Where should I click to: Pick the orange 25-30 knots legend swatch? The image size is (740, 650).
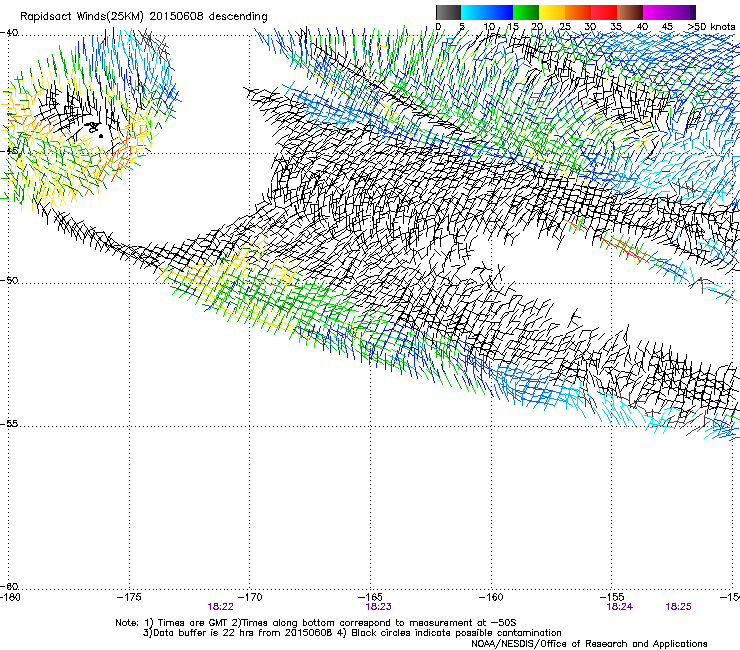(578, 12)
